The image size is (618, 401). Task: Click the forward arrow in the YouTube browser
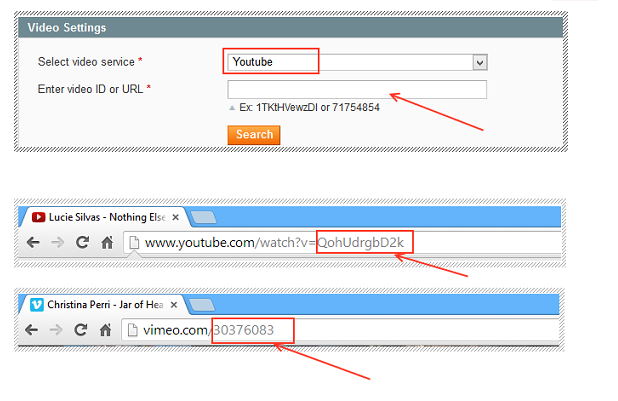click(57, 242)
